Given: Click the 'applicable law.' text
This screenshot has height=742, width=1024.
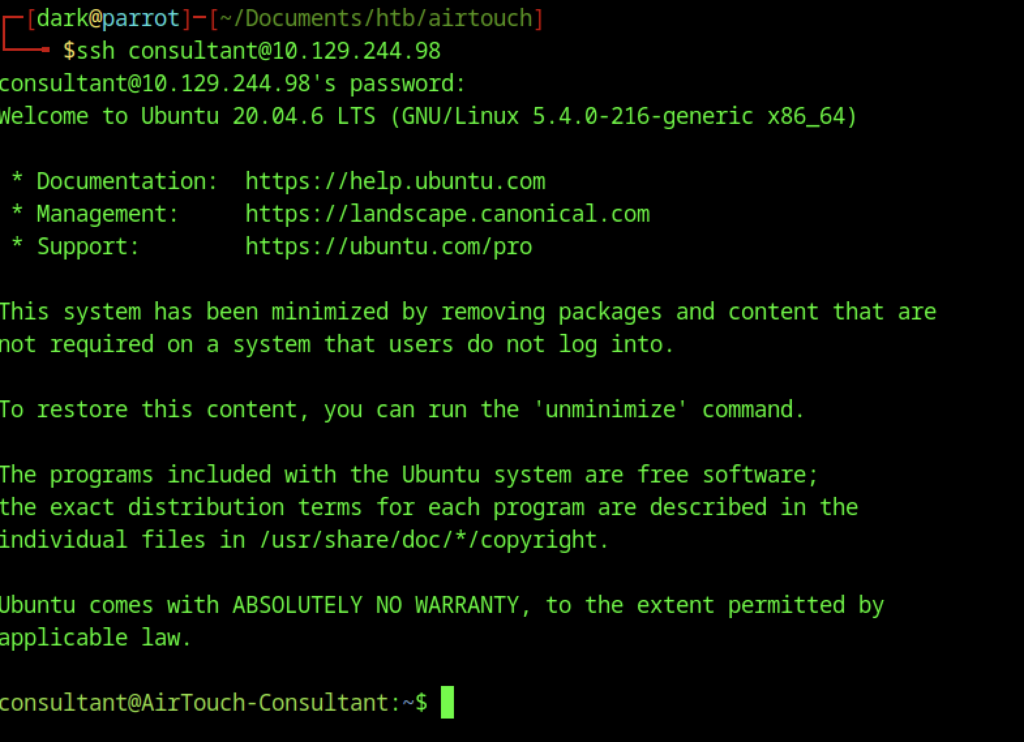Looking at the screenshot, I should (95, 638).
